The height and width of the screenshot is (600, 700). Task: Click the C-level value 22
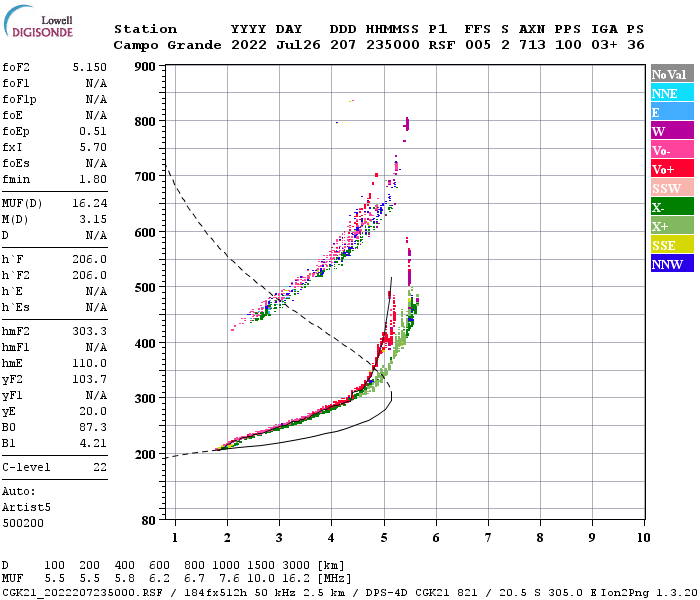pyautogui.click(x=100, y=467)
